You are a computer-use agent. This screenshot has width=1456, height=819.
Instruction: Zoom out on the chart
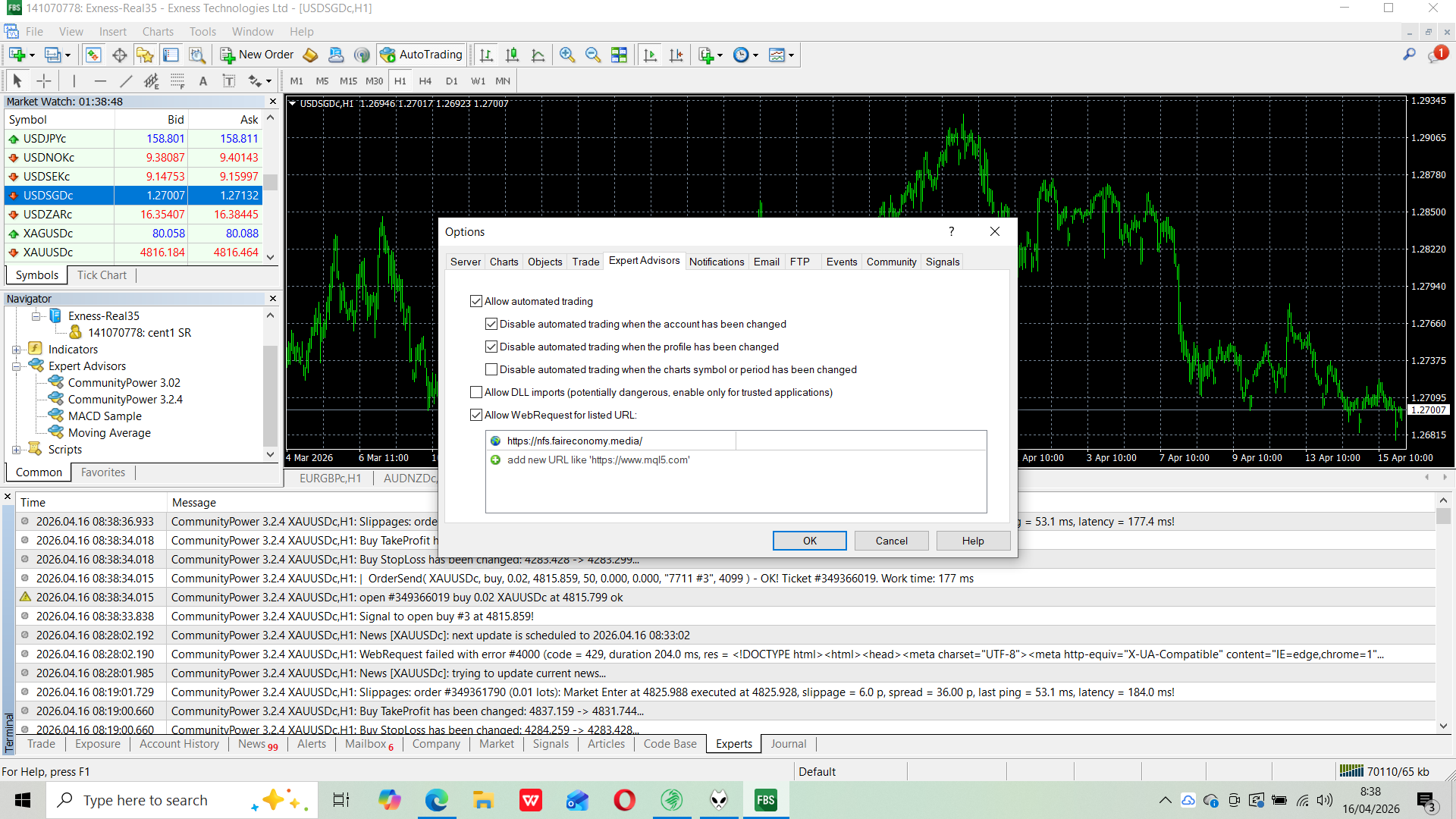pos(593,55)
